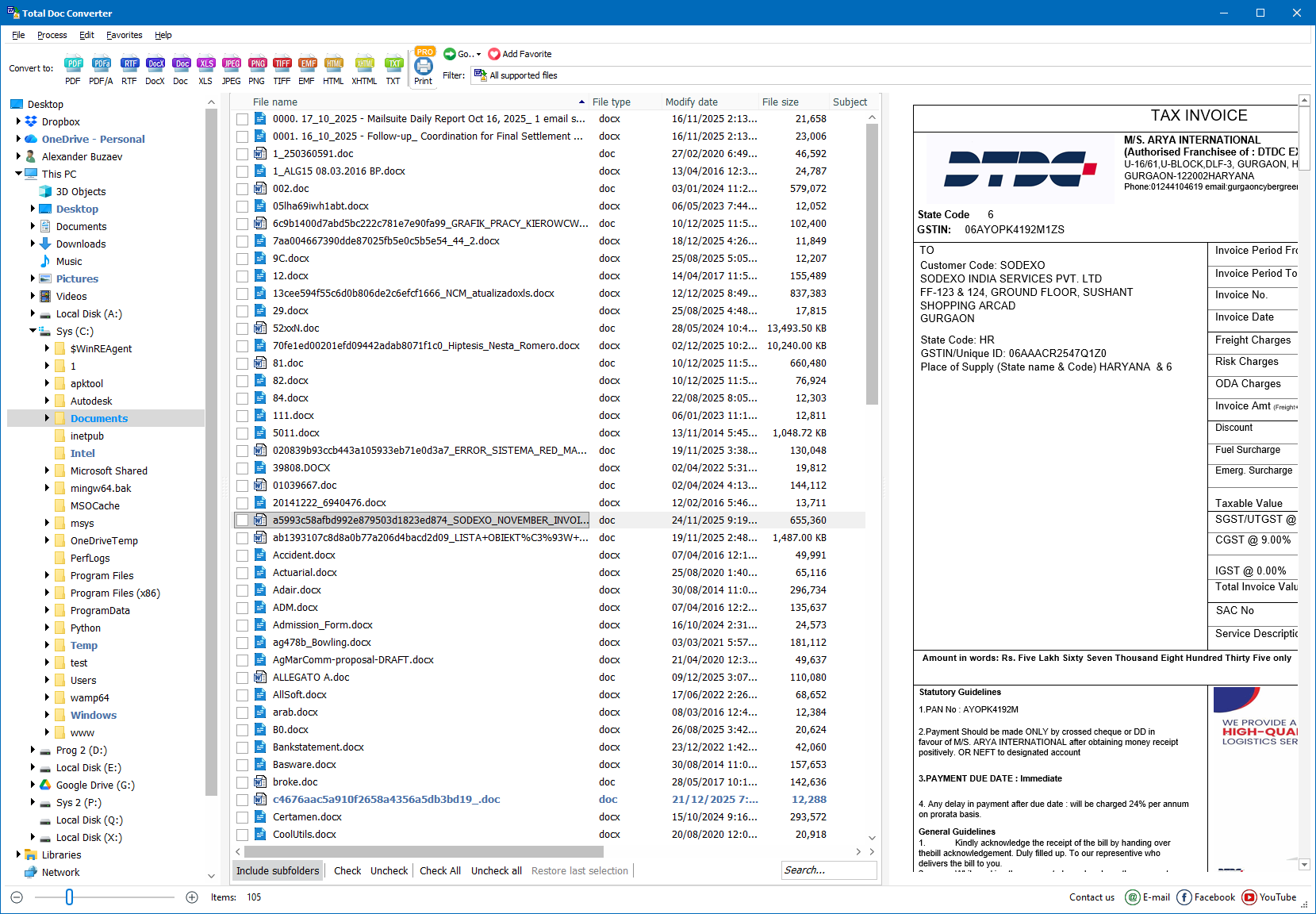Select the PDF conversion icon
Viewport: 1316px width, 914px height.
[73, 68]
